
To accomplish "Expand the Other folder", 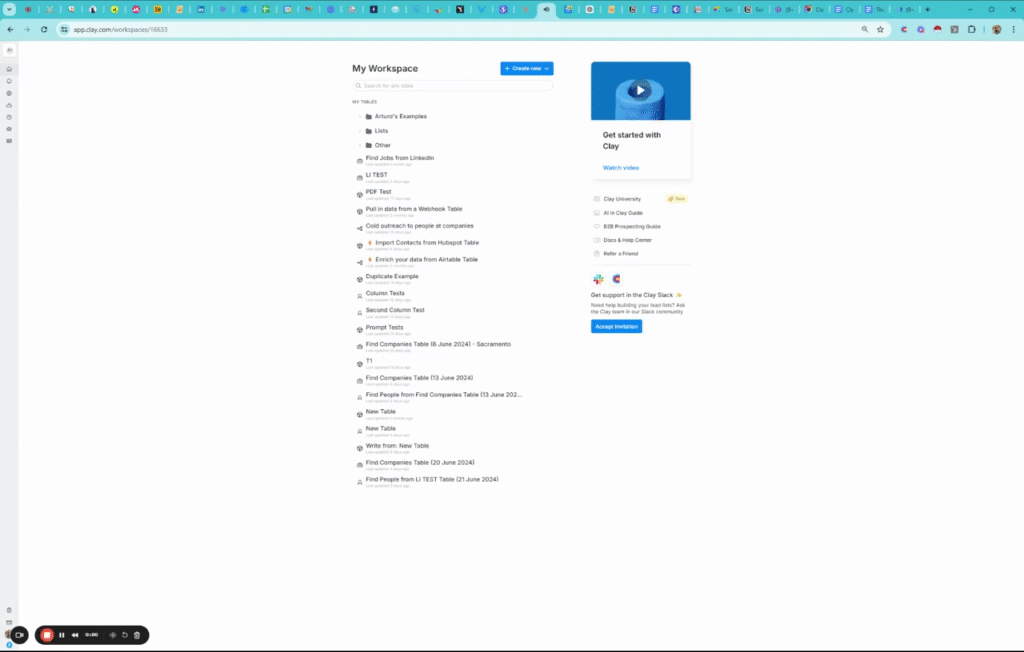I will 360,145.
